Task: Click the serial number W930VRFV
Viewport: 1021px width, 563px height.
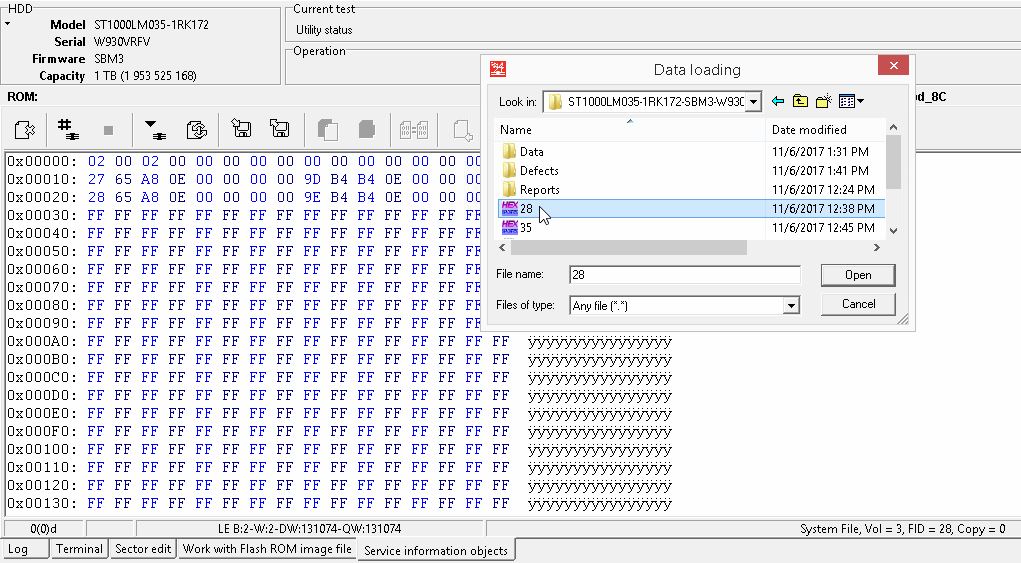Action: [122, 42]
